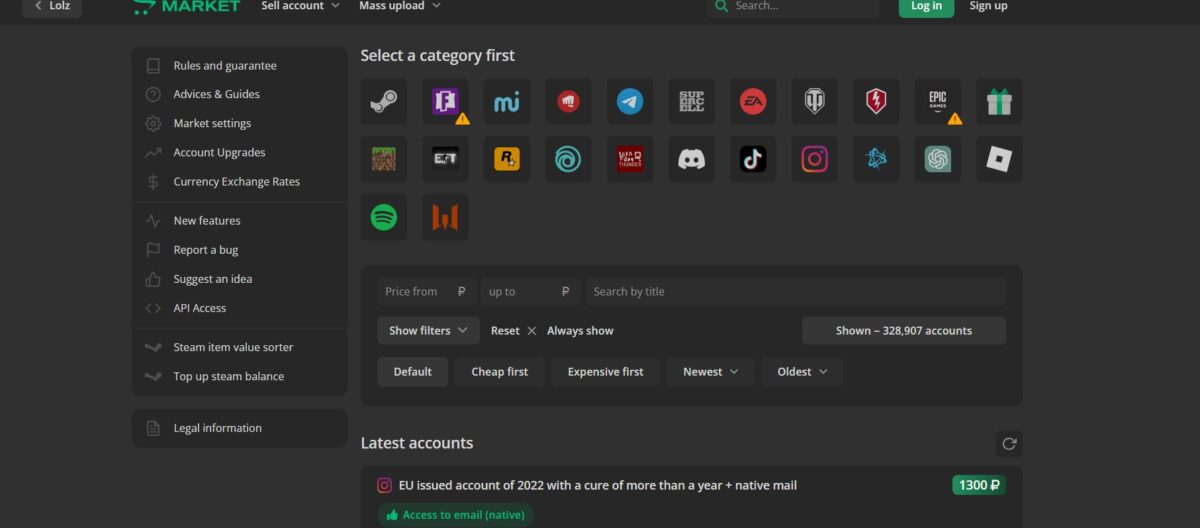
Task: Open the Oldest sort dropdown
Action: [x=802, y=372]
